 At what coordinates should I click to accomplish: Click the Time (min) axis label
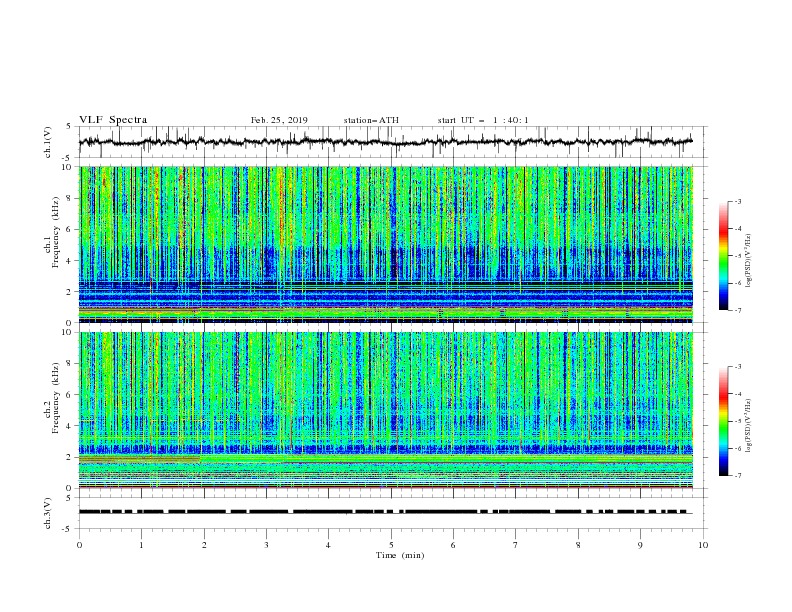[400, 555]
